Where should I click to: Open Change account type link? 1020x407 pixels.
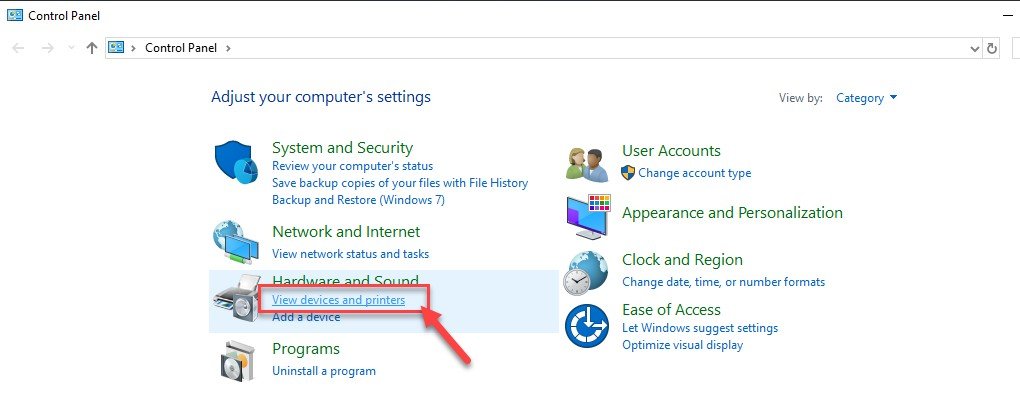coord(694,173)
